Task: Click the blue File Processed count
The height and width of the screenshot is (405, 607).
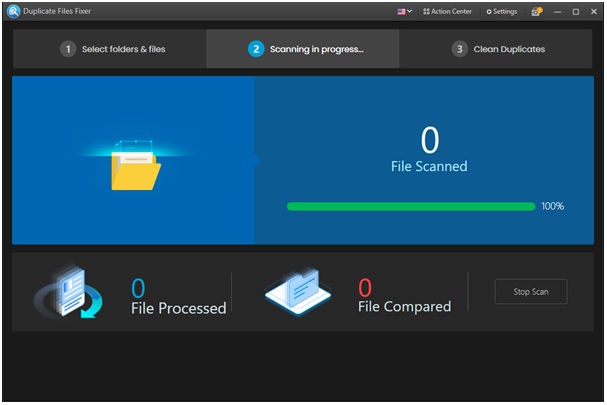Action: click(x=138, y=288)
